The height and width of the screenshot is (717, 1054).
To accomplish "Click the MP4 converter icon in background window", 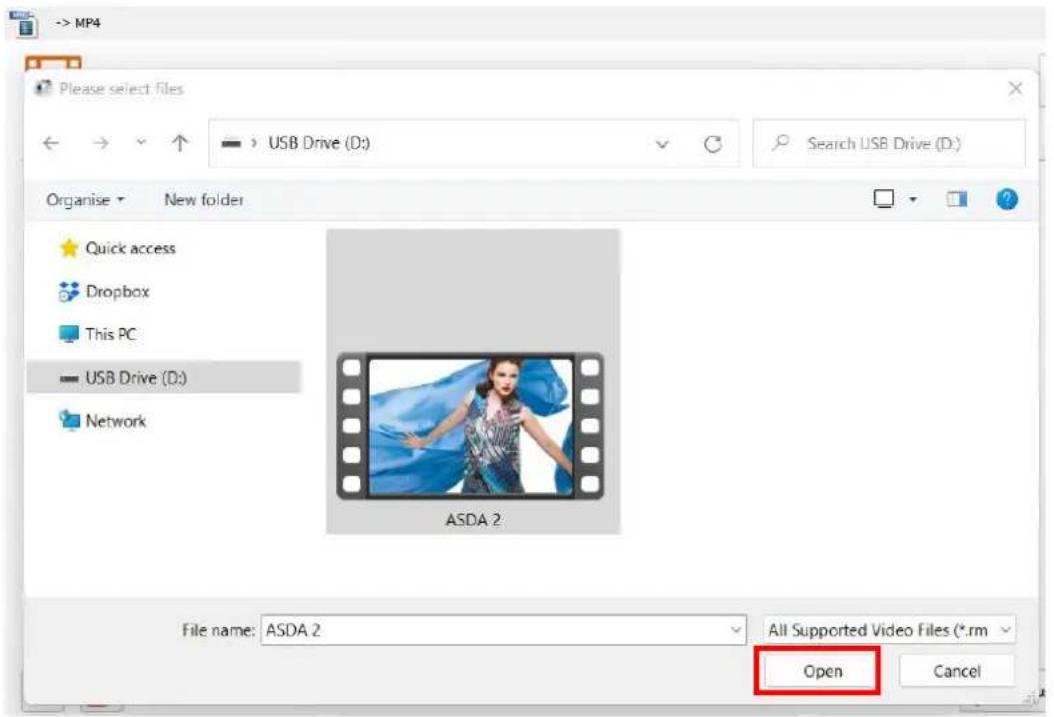I will (24, 23).
